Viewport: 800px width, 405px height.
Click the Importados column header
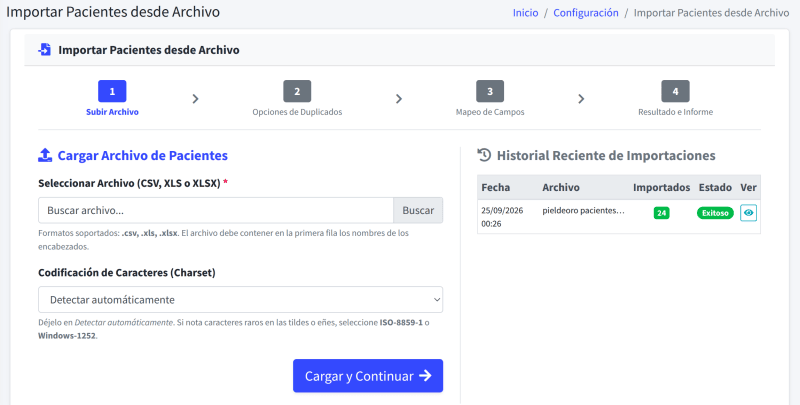click(x=661, y=187)
